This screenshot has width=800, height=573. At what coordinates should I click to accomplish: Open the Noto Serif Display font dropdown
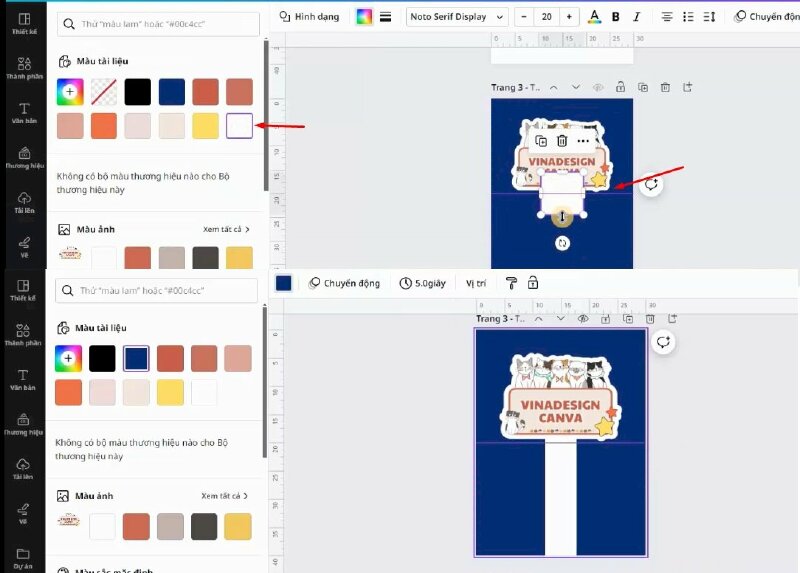456,16
